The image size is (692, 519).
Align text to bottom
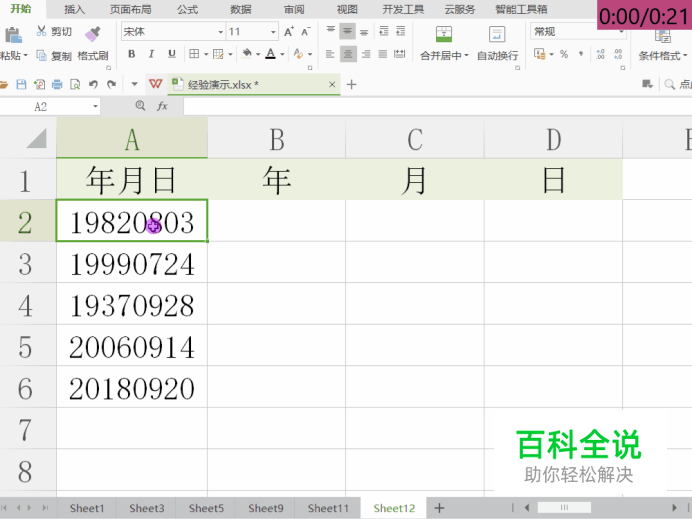coord(364,31)
